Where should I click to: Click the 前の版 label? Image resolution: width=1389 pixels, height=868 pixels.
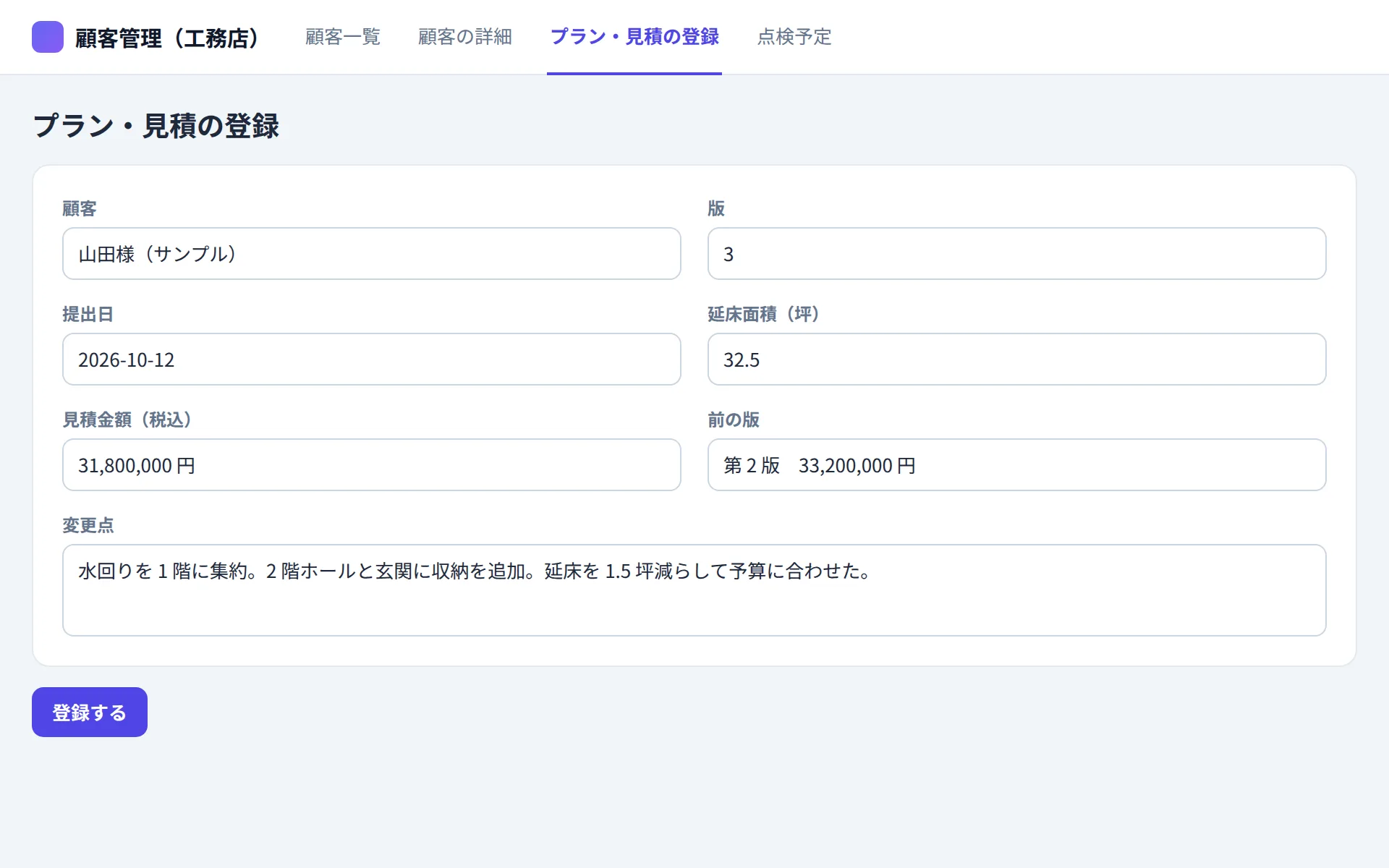click(x=734, y=420)
